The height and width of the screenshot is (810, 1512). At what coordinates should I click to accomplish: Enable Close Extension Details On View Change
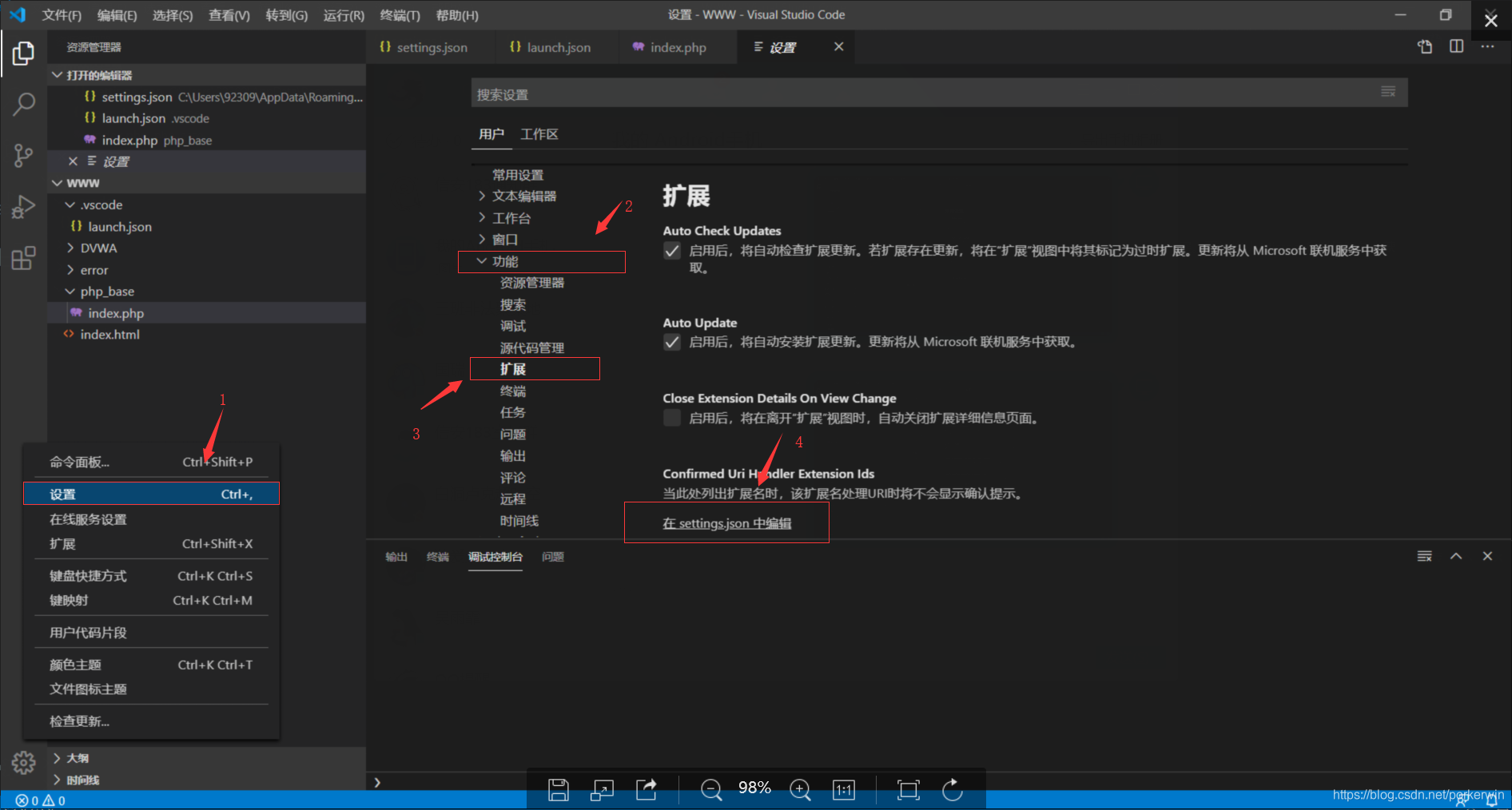pyautogui.click(x=672, y=418)
